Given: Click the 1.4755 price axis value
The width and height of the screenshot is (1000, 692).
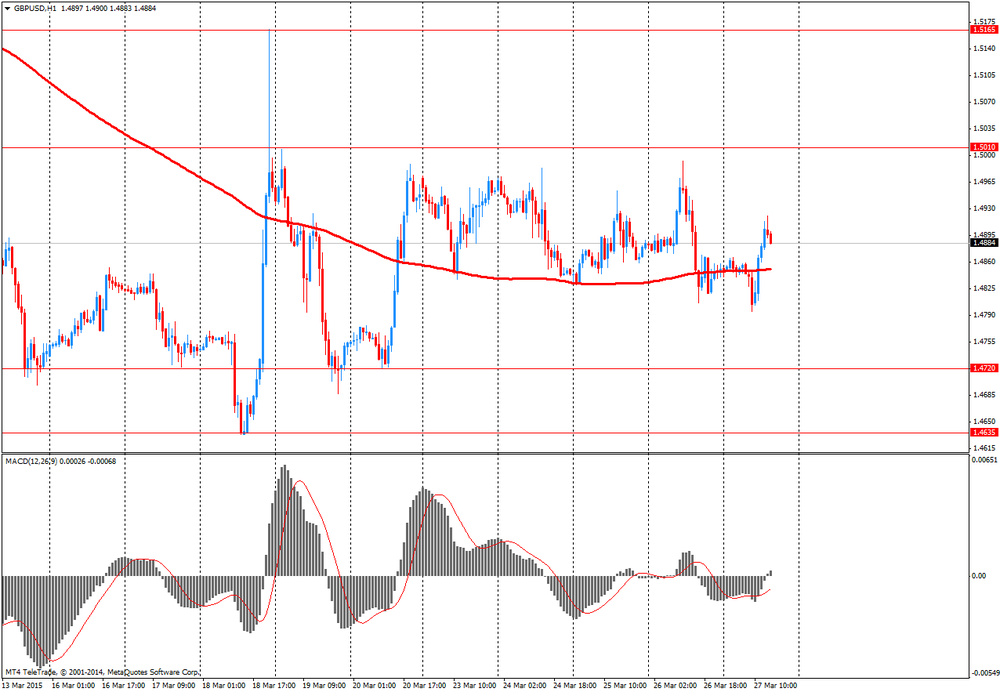Looking at the screenshot, I should point(984,342).
